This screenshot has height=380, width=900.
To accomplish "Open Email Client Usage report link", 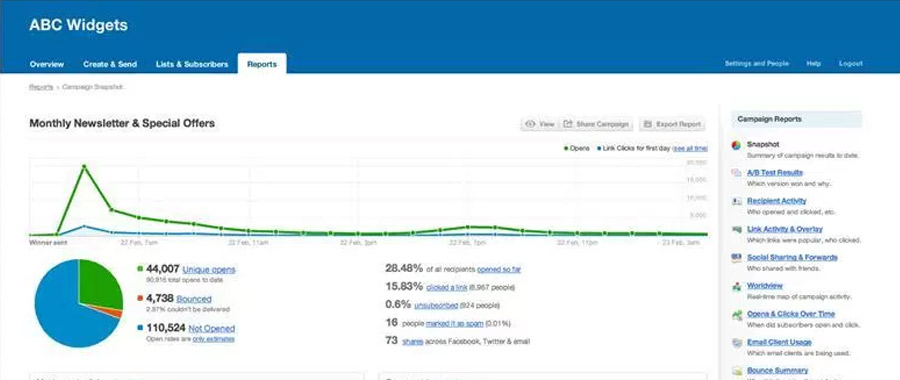I will 779,342.
